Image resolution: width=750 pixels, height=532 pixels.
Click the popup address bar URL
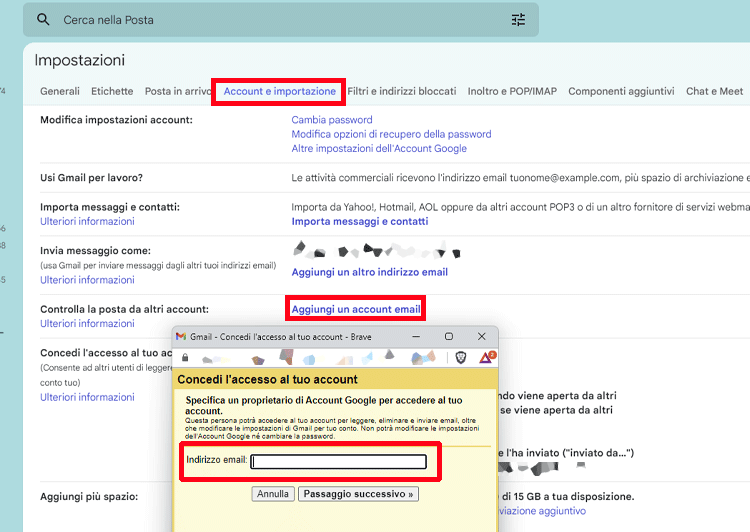coord(318,357)
